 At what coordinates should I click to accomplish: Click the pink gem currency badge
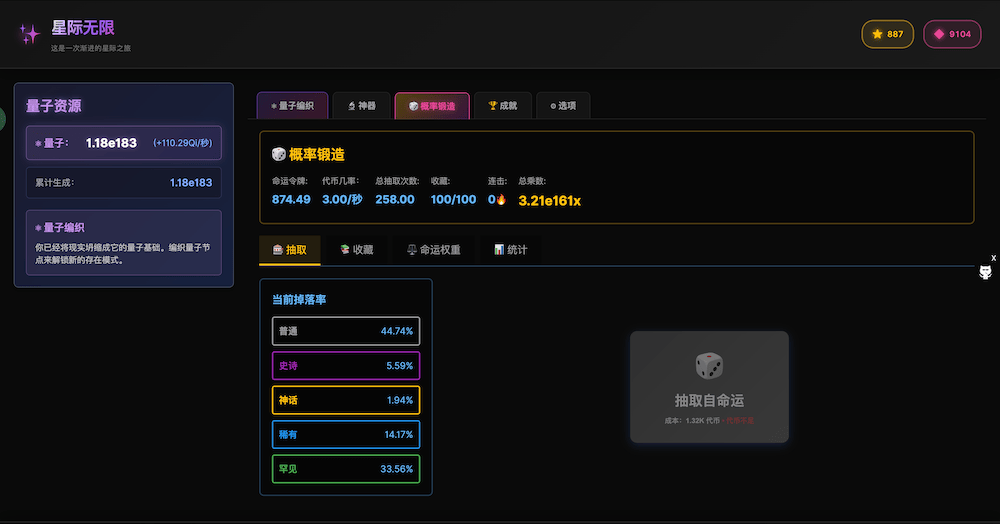tap(952, 34)
